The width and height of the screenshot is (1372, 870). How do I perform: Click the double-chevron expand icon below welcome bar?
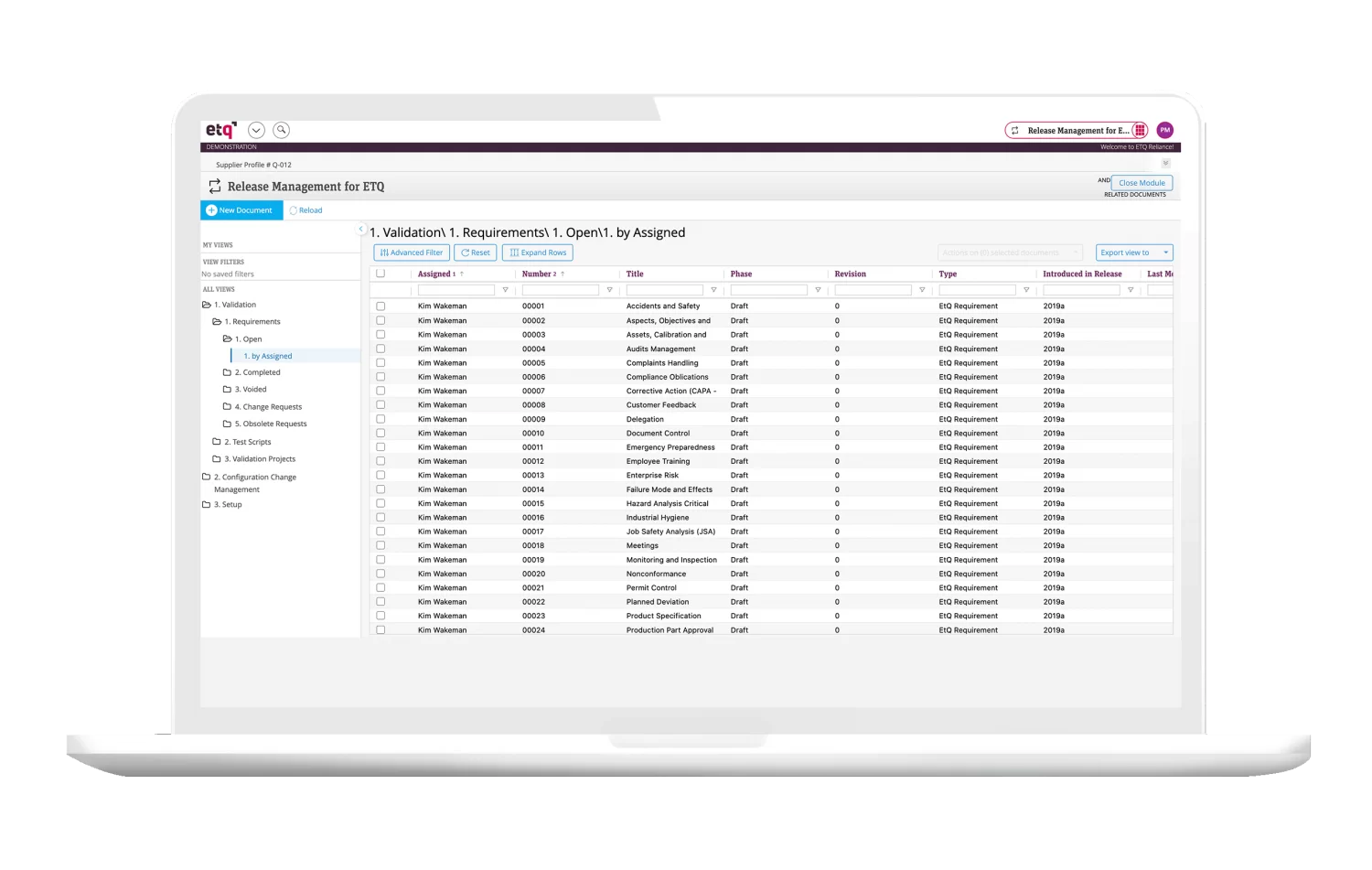click(x=1165, y=164)
